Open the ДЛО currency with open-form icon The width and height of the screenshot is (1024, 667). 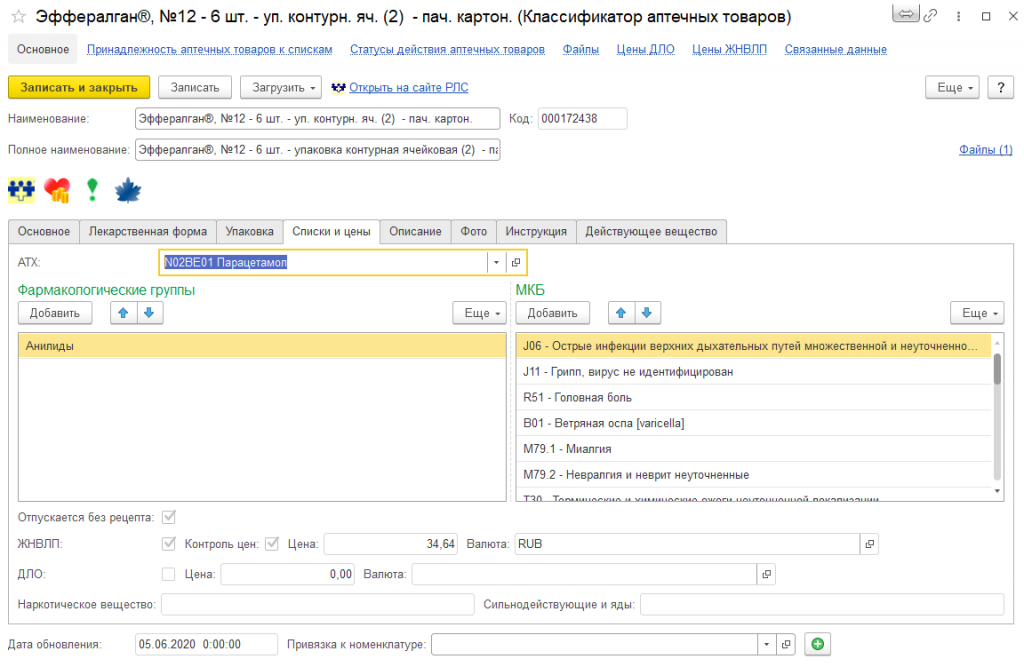(x=767, y=574)
